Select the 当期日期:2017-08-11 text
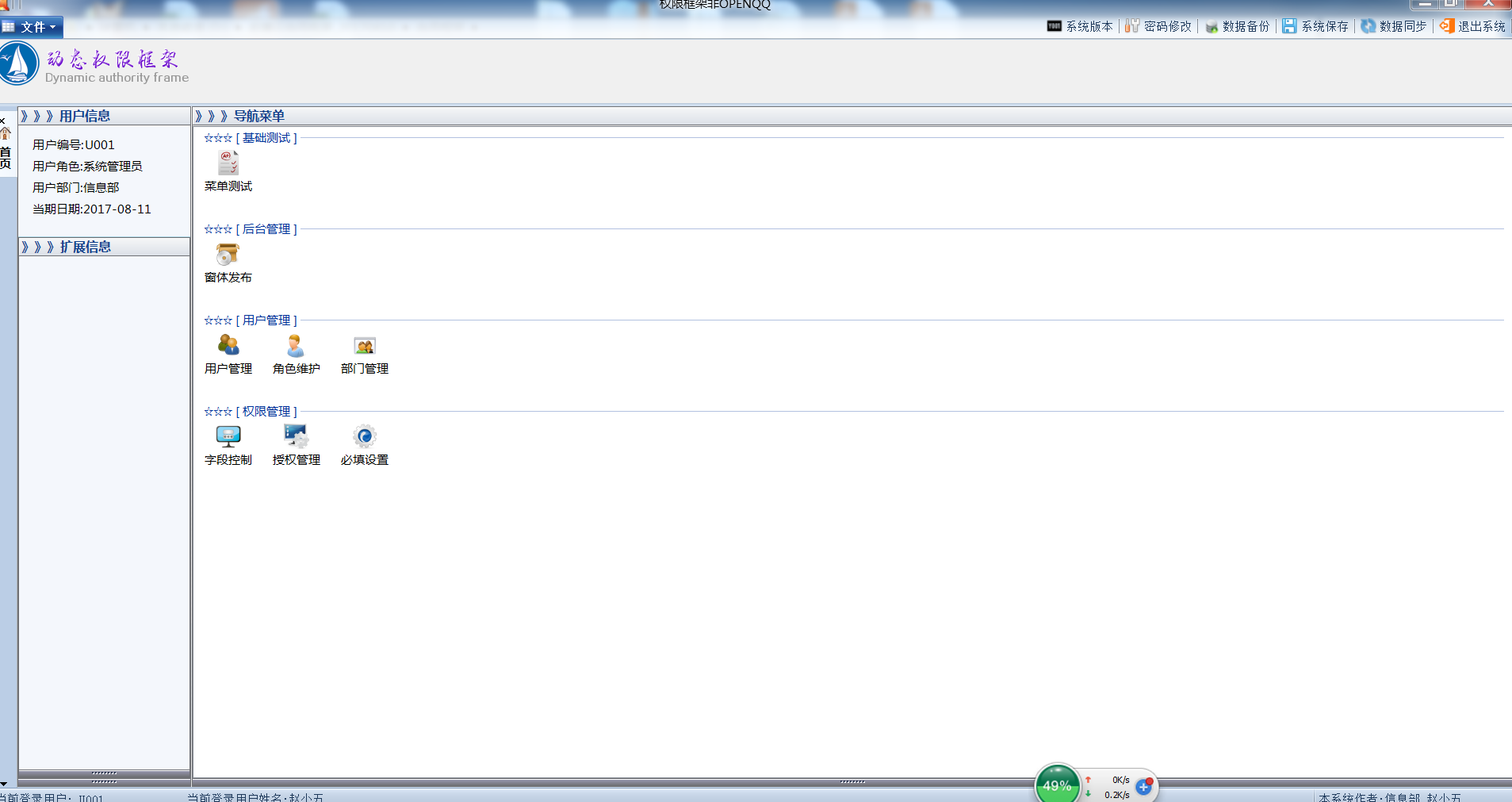 pos(92,209)
